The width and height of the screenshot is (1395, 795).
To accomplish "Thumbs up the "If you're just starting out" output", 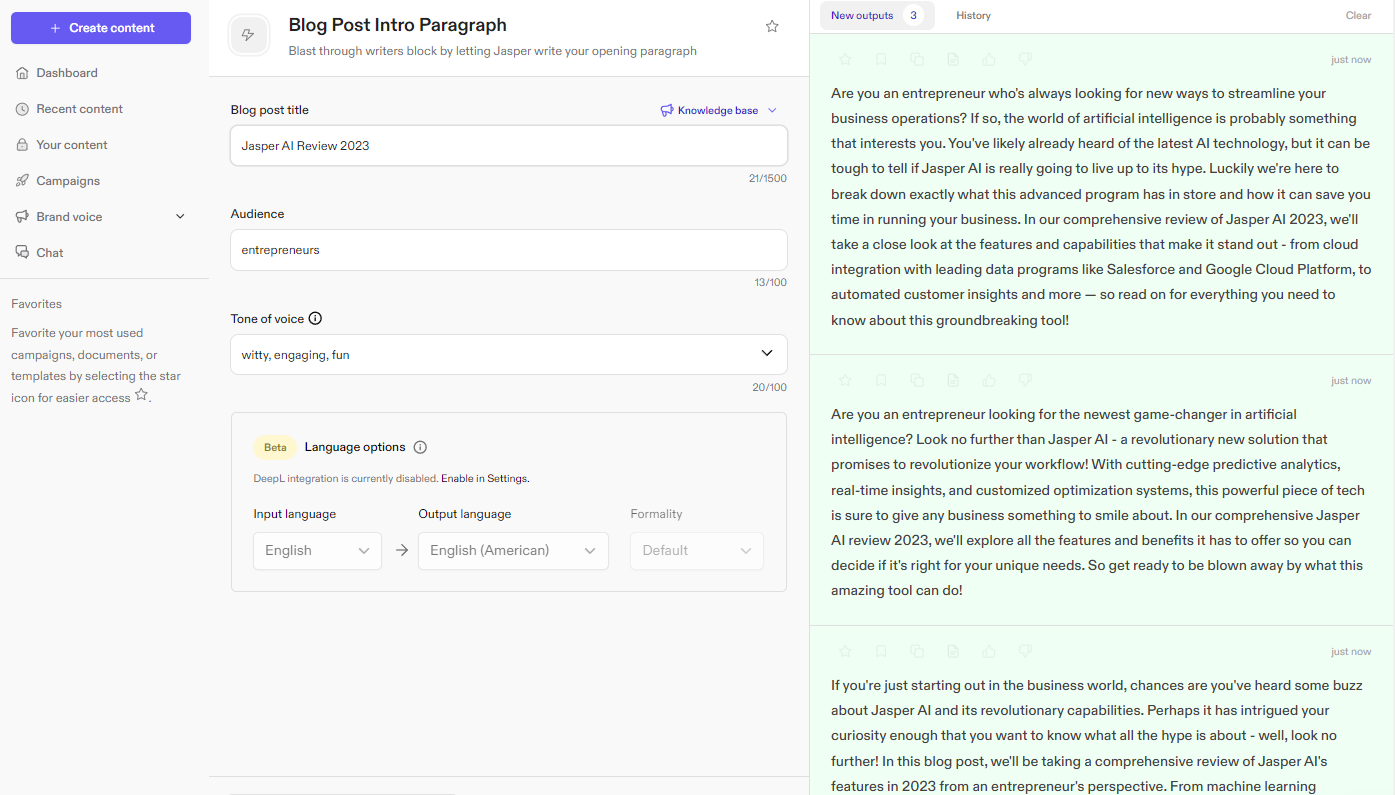I will pos(989,652).
